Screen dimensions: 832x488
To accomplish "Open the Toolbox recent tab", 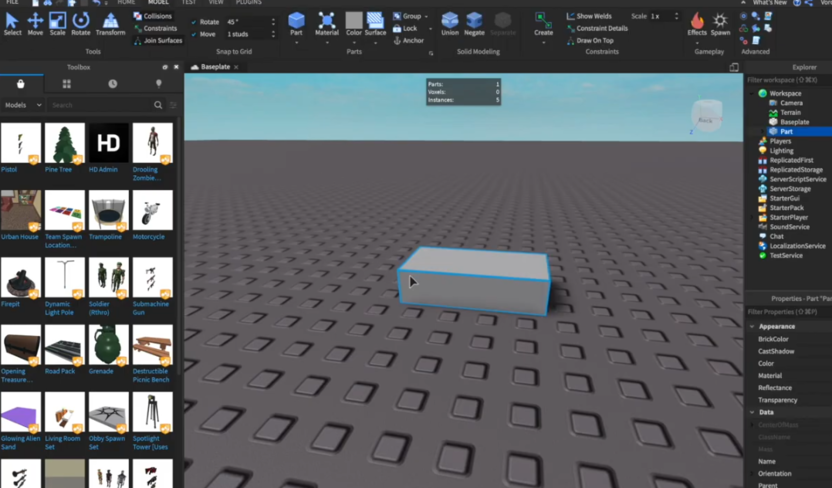I will (x=112, y=84).
